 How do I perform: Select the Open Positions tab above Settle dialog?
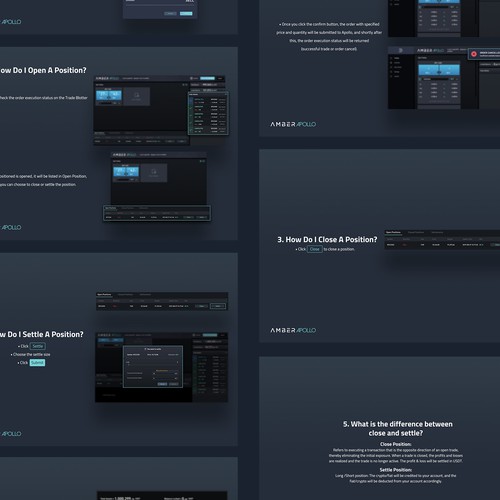104,295
